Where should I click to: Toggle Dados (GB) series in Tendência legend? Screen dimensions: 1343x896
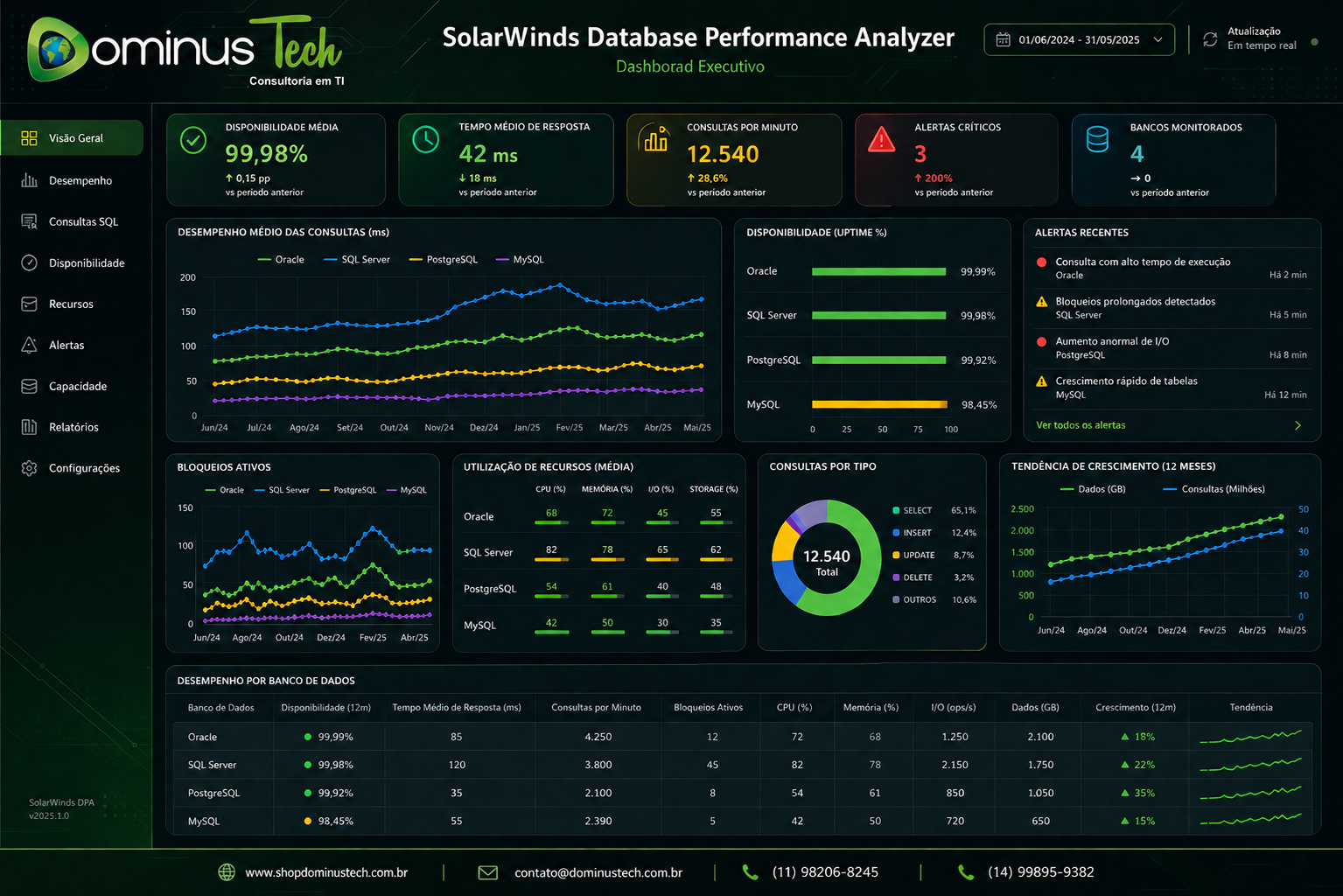click(x=1093, y=489)
